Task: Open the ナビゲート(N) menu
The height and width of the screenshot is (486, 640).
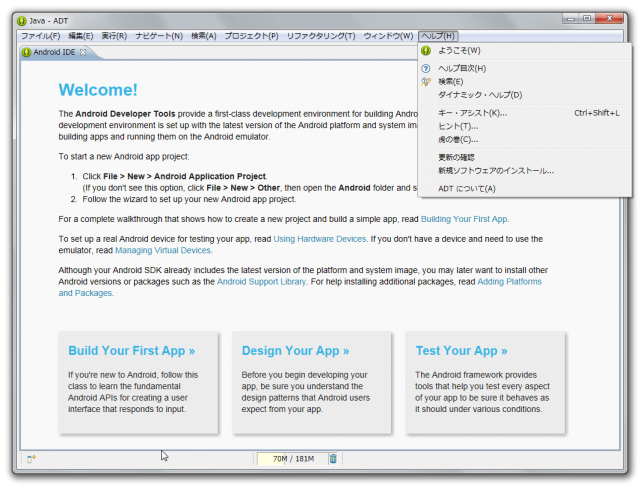Action: click(159, 36)
